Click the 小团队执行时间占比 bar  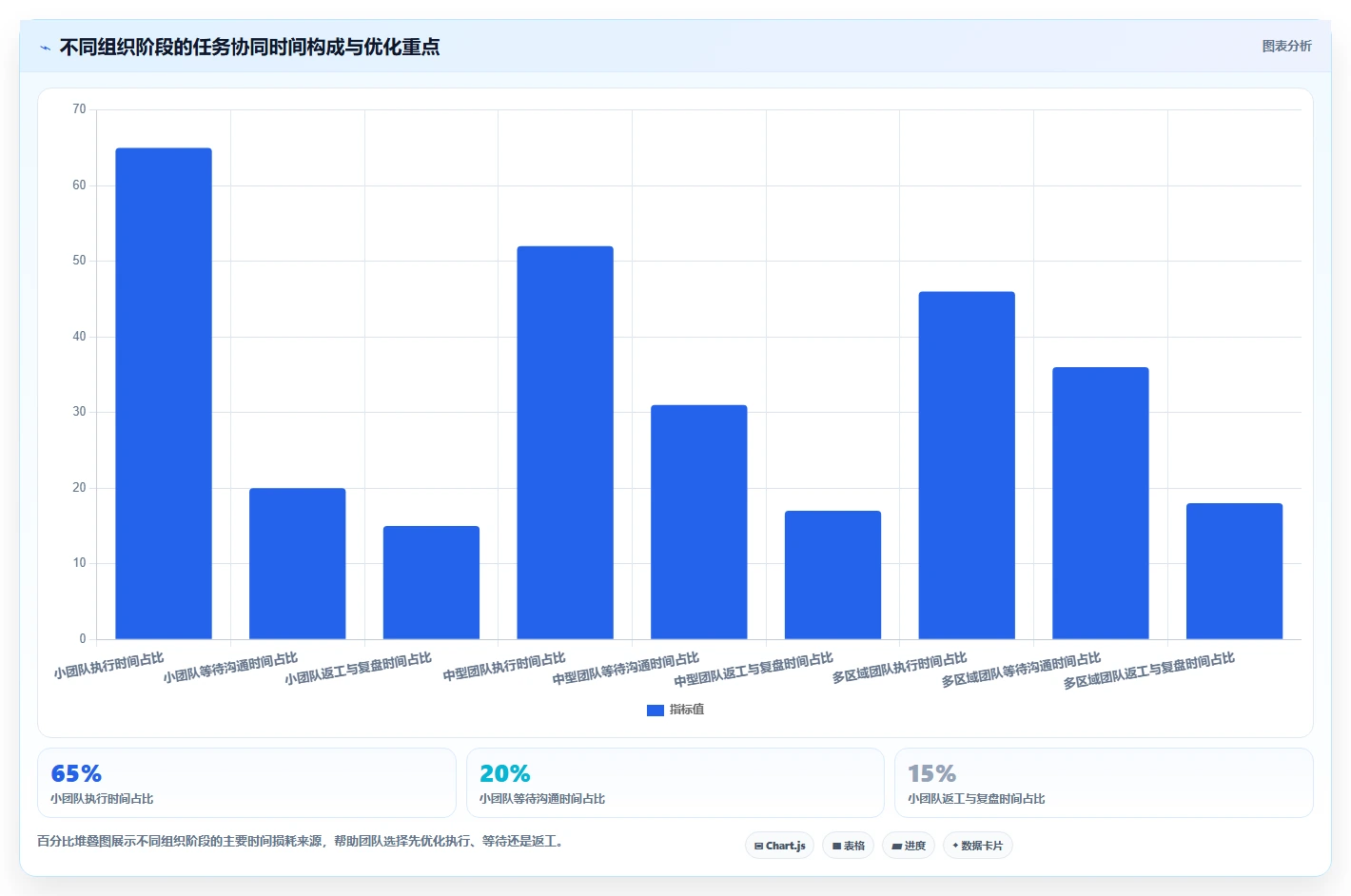tap(164, 393)
